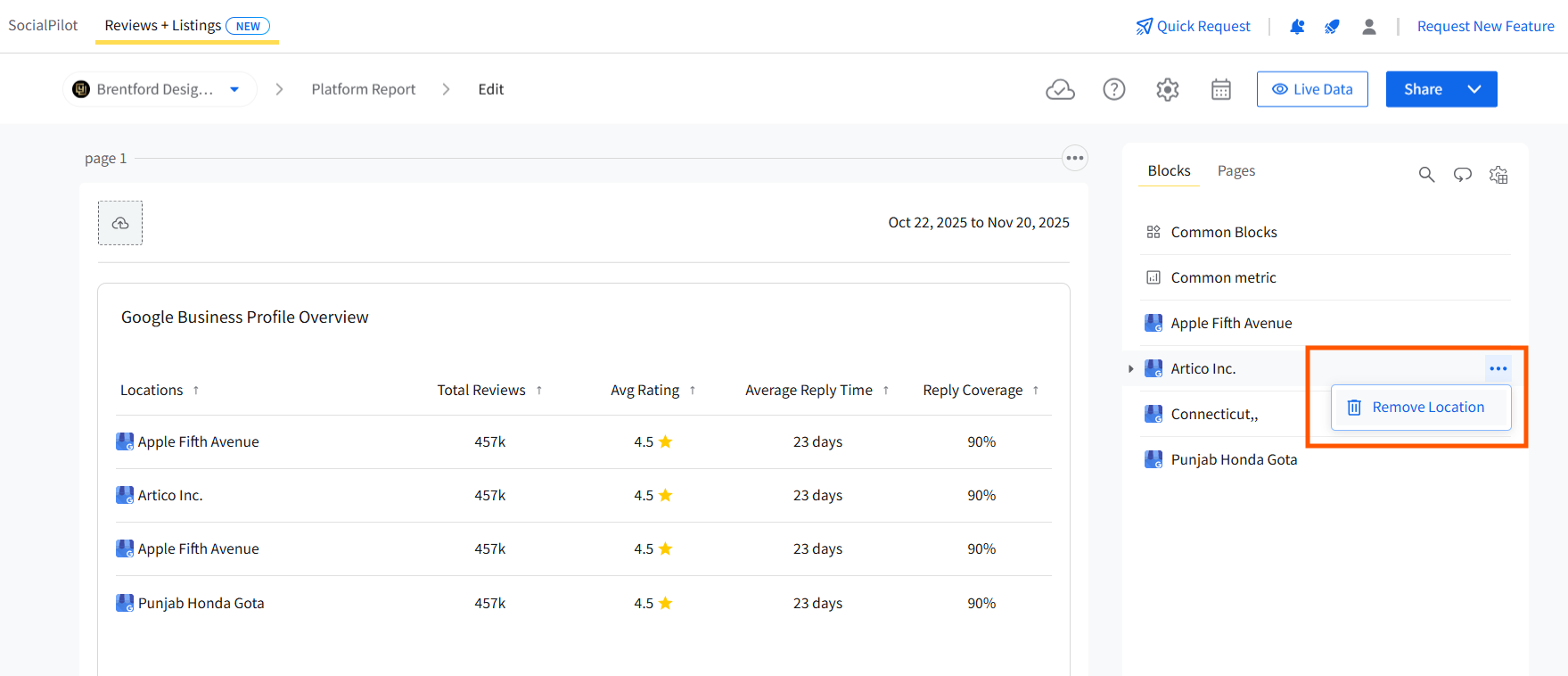Sort by the Total Reviews column arrow

pyautogui.click(x=539, y=391)
